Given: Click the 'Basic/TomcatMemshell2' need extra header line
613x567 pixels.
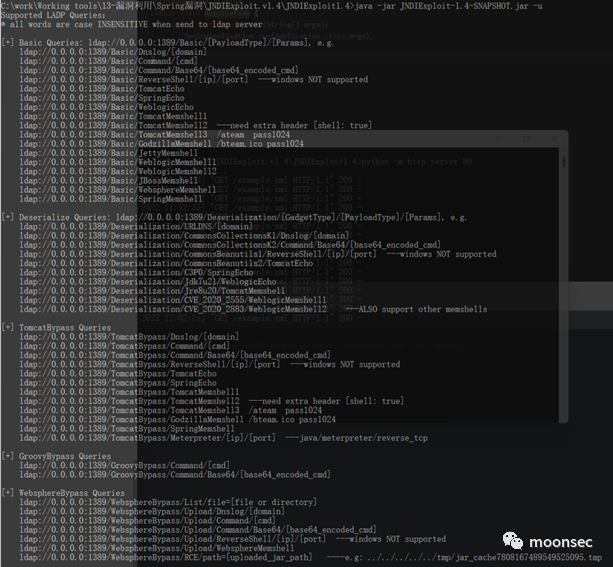Looking at the screenshot, I should click(x=195, y=126).
